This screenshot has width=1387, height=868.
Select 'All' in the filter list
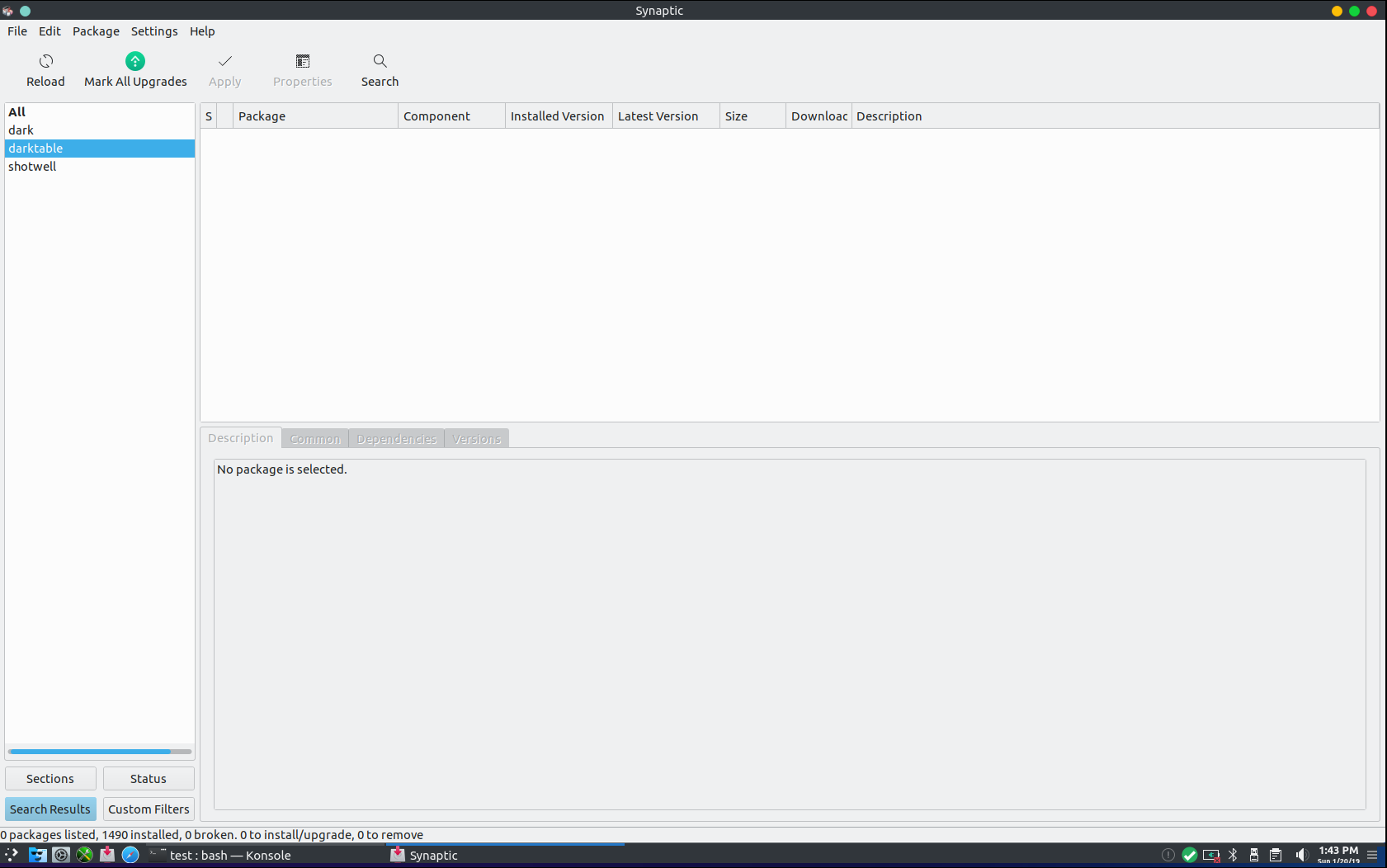pyautogui.click(x=17, y=112)
